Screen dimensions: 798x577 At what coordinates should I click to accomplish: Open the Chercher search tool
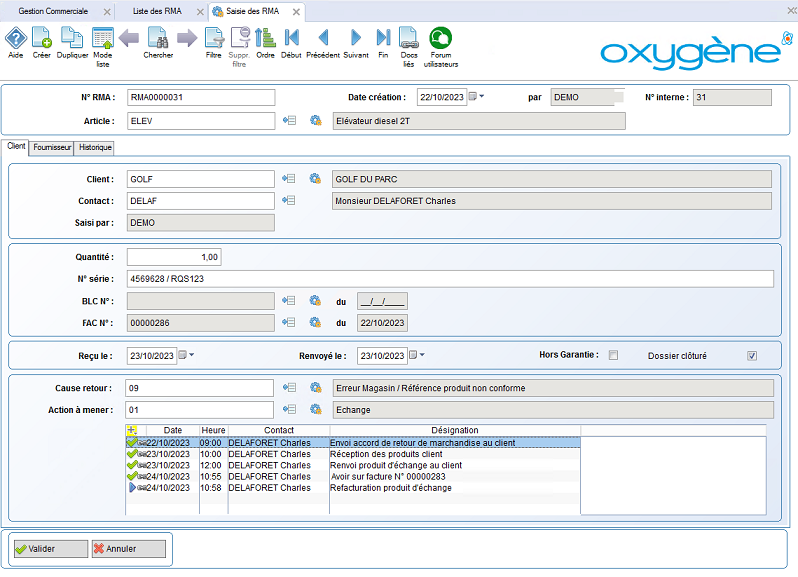coord(158,38)
